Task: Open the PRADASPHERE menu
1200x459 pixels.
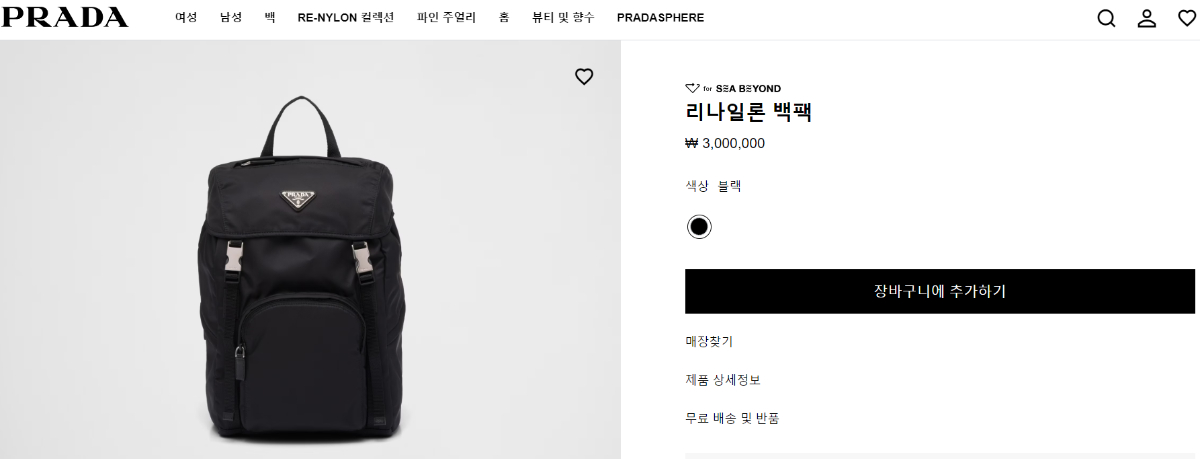Action: pyautogui.click(x=660, y=18)
